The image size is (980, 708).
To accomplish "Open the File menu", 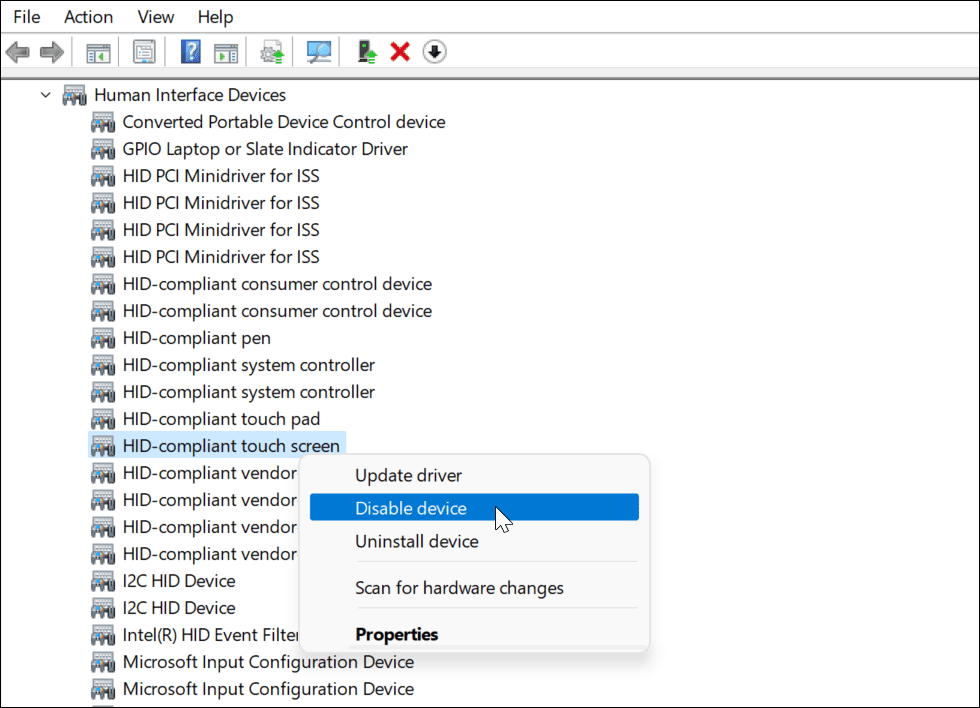I will coord(26,16).
